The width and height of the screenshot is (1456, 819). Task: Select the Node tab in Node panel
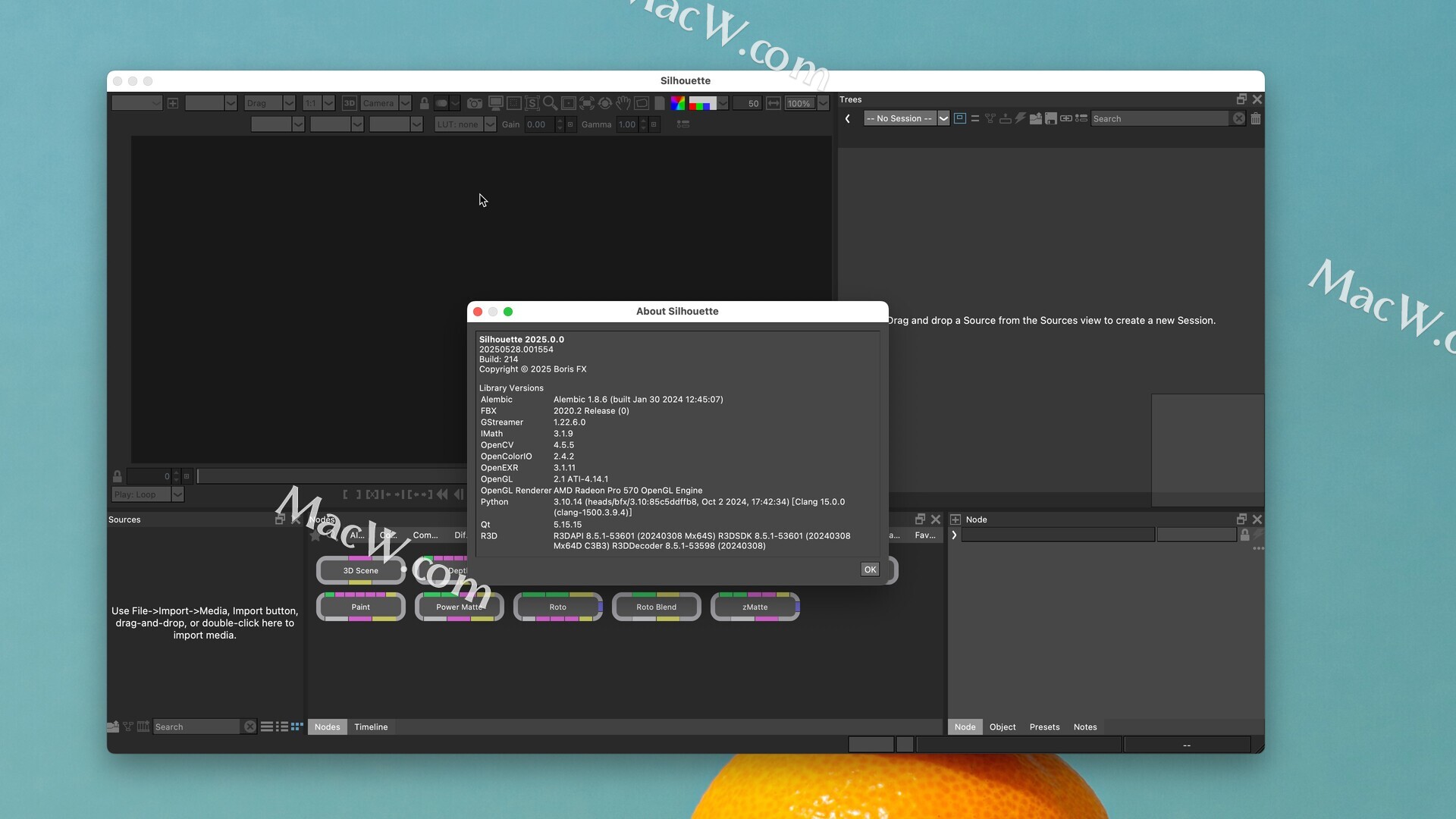pyautogui.click(x=965, y=726)
